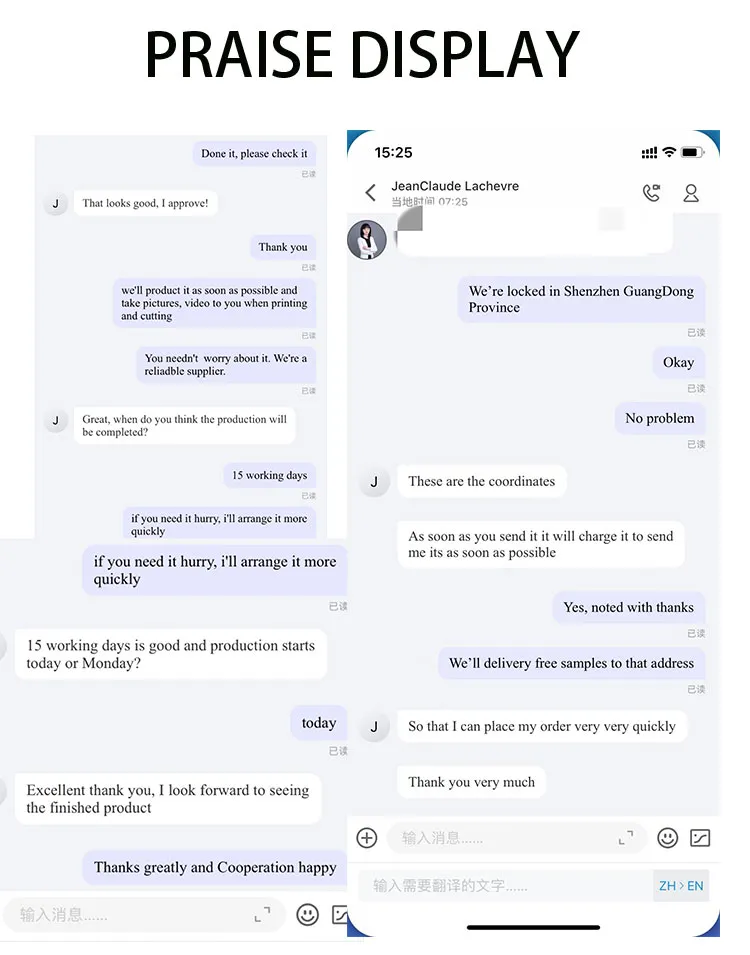Screen dimensions: 750x955
Task: Tap J avatar beside 'That looks good' message
Action: tap(56, 203)
